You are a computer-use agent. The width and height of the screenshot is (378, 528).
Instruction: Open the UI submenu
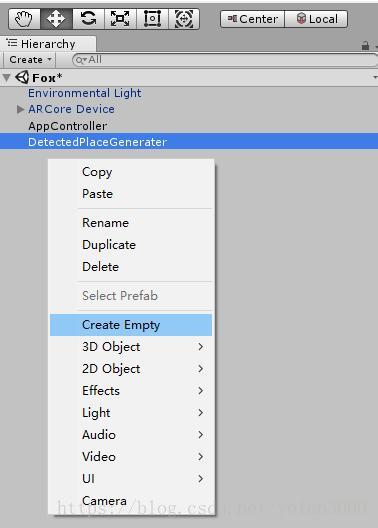(x=131, y=478)
